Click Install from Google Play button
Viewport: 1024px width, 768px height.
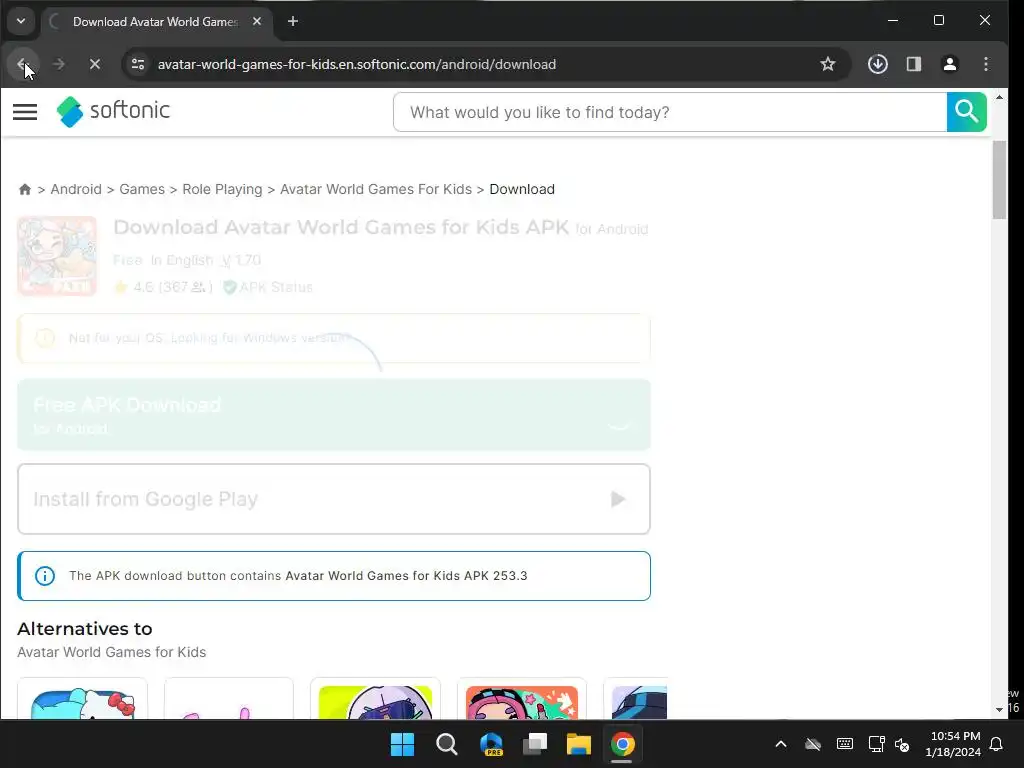334,499
